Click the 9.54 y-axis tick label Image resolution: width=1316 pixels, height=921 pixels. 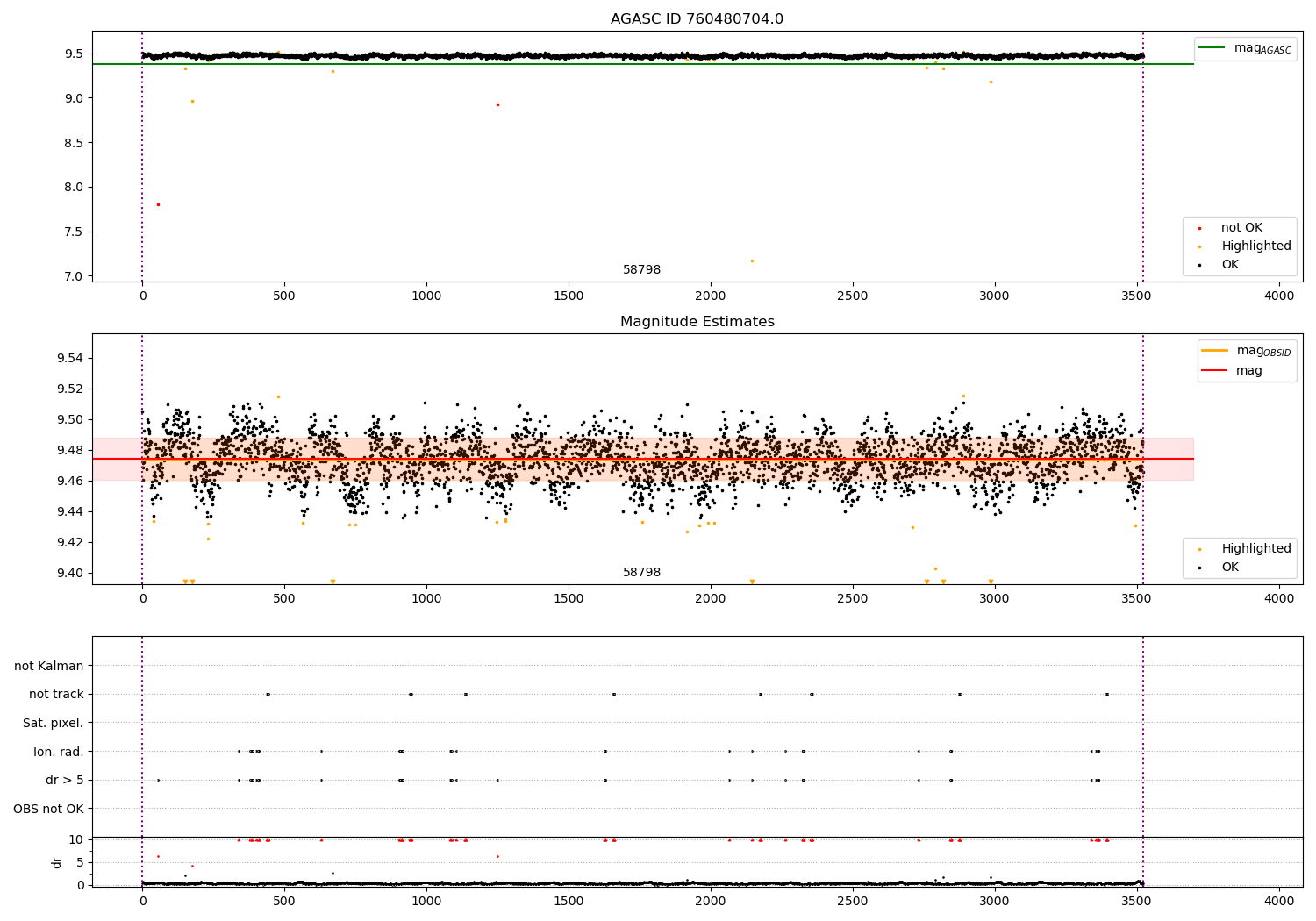click(70, 358)
